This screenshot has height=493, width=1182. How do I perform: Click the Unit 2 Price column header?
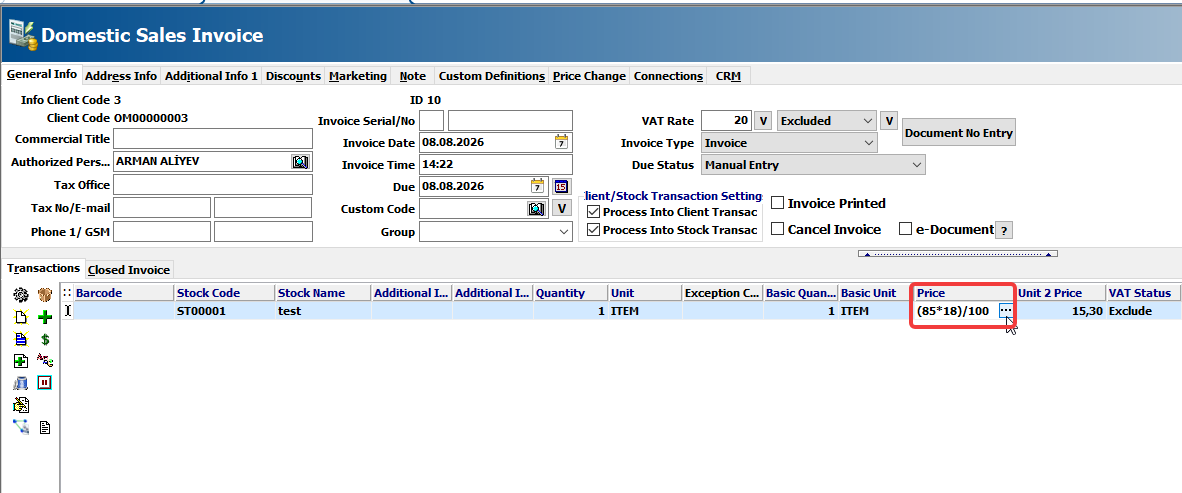(x=1061, y=292)
